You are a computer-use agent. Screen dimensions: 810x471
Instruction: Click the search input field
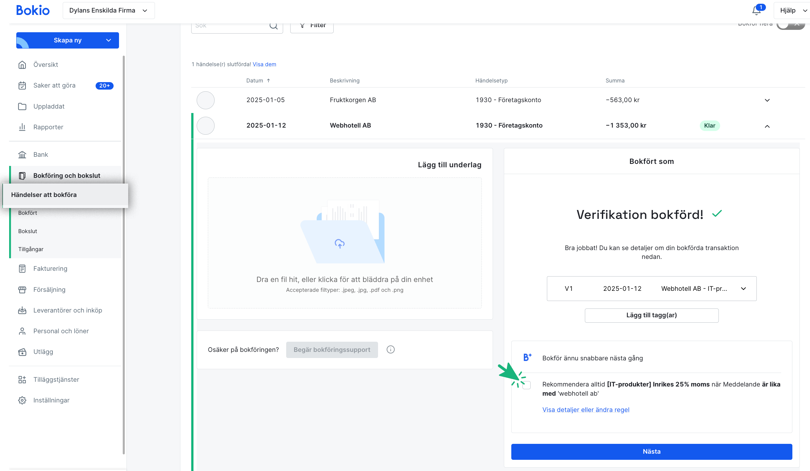click(228, 26)
